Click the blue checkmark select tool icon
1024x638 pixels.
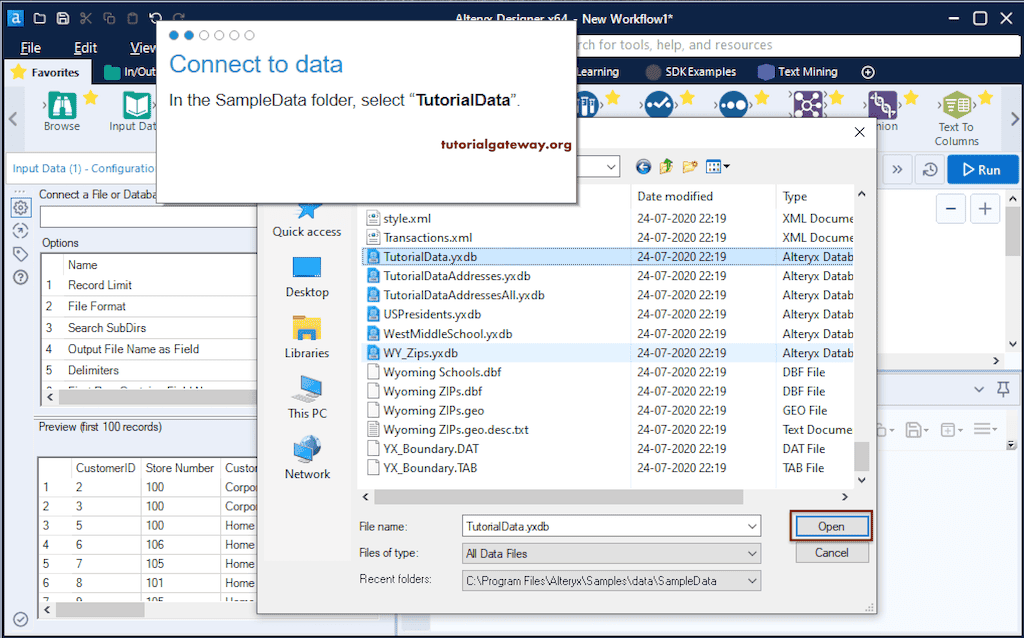pos(658,105)
